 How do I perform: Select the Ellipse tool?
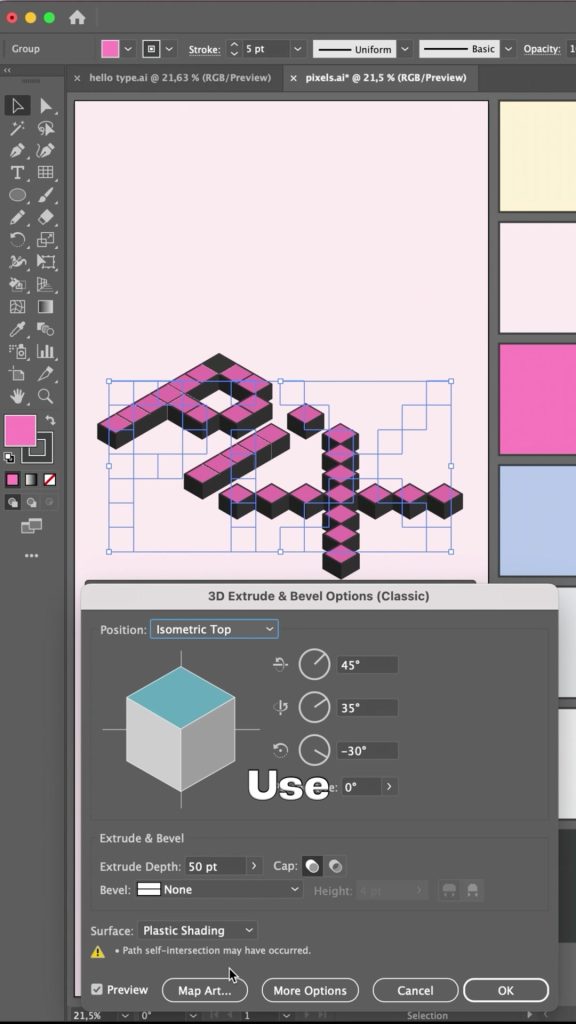(x=18, y=195)
